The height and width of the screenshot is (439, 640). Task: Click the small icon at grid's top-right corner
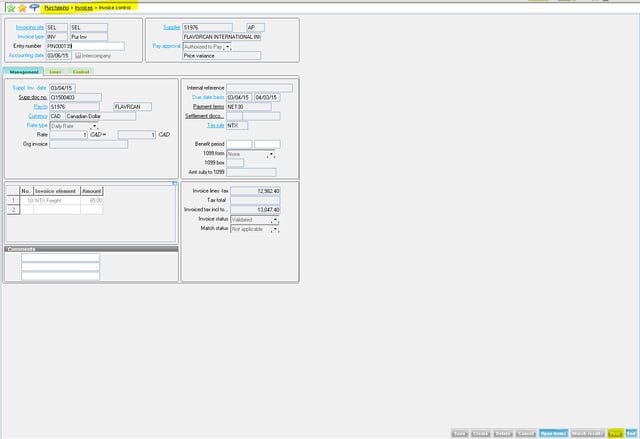(x=174, y=183)
